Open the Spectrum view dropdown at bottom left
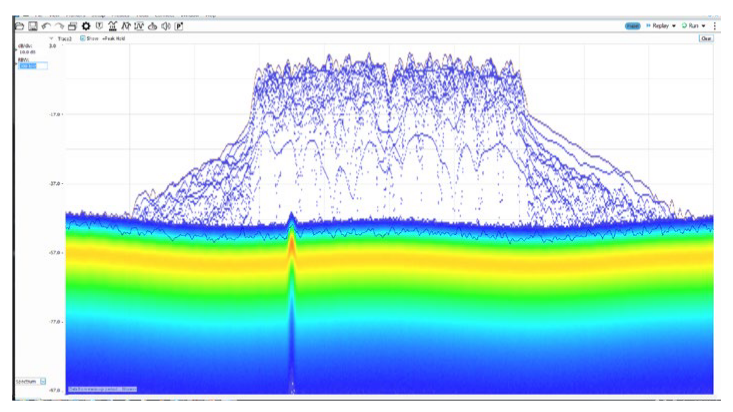This screenshot has width=733, height=412. [x=43, y=381]
